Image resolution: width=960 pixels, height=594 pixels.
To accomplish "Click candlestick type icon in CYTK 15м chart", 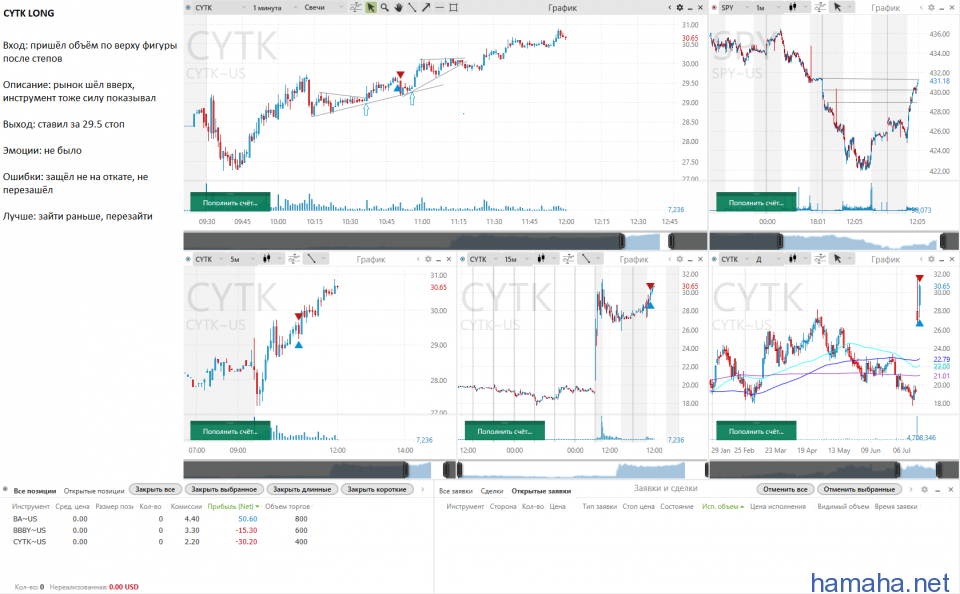I will 541,259.
